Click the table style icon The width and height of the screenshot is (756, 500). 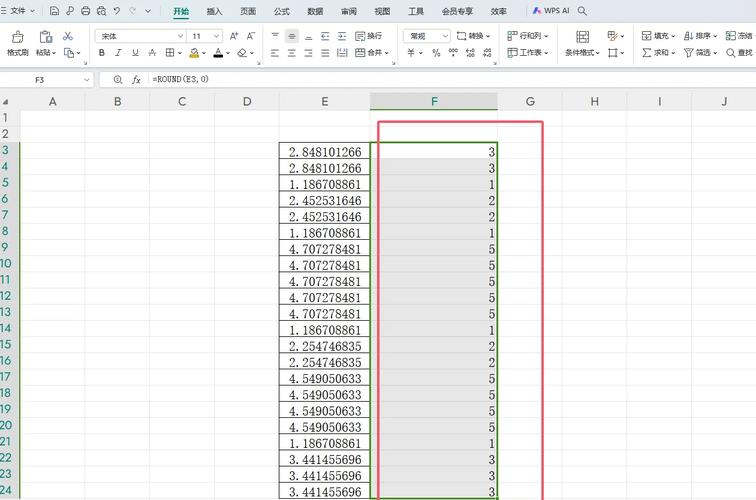click(615, 36)
